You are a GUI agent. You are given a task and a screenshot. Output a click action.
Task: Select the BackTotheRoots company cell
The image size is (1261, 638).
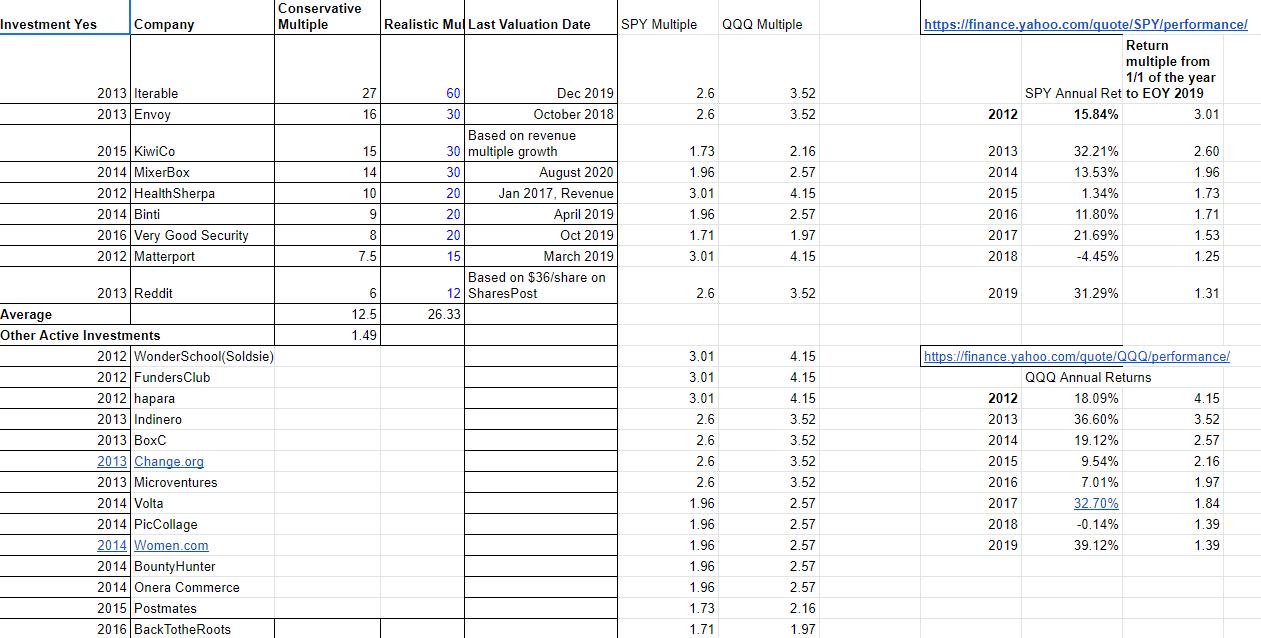(202, 629)
